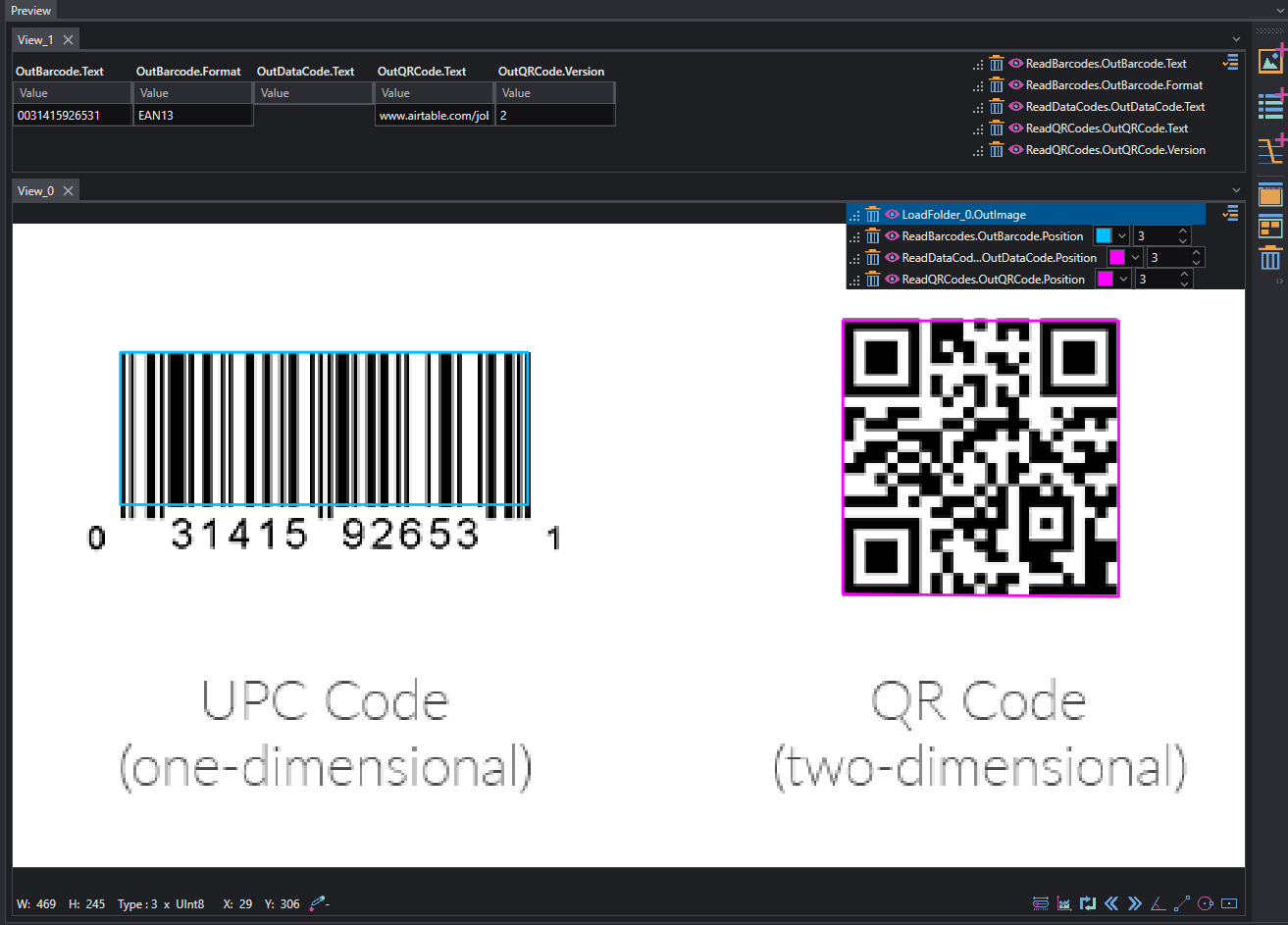Viewport: 1288px width, 925px height.
Task: Delete the ReadDataCodes.OutDataCode.Text entry
Action: point(997,107)
